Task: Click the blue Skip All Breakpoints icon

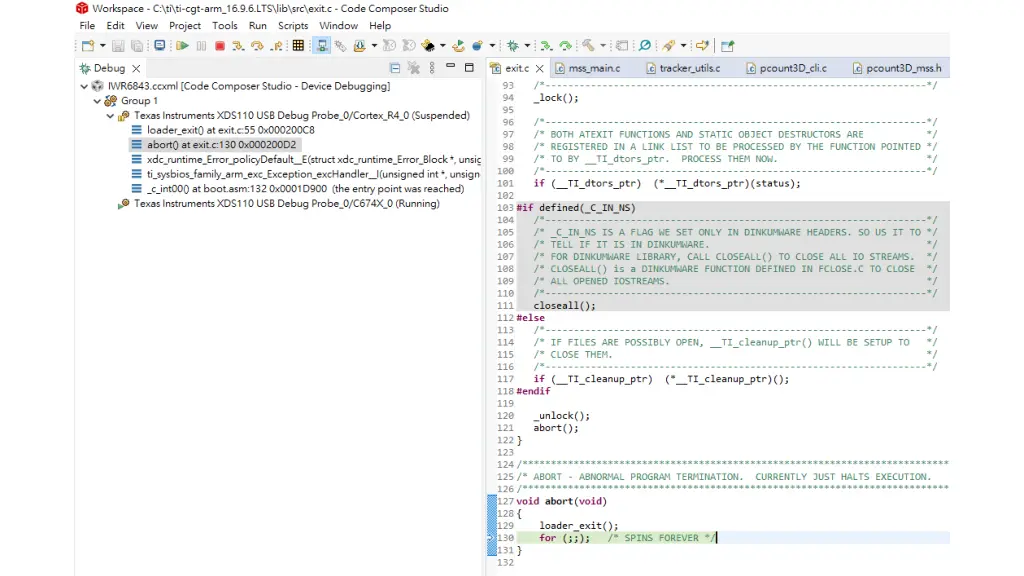Action: click(645, 46)
